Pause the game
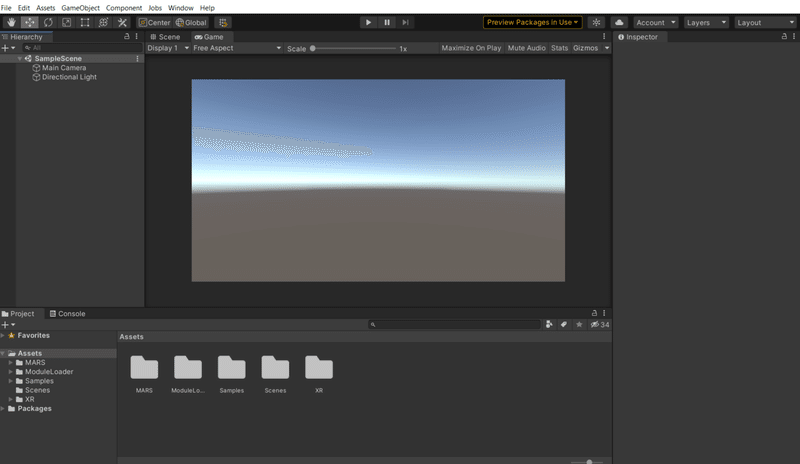 pyautogui.click(x=387, y=22)
